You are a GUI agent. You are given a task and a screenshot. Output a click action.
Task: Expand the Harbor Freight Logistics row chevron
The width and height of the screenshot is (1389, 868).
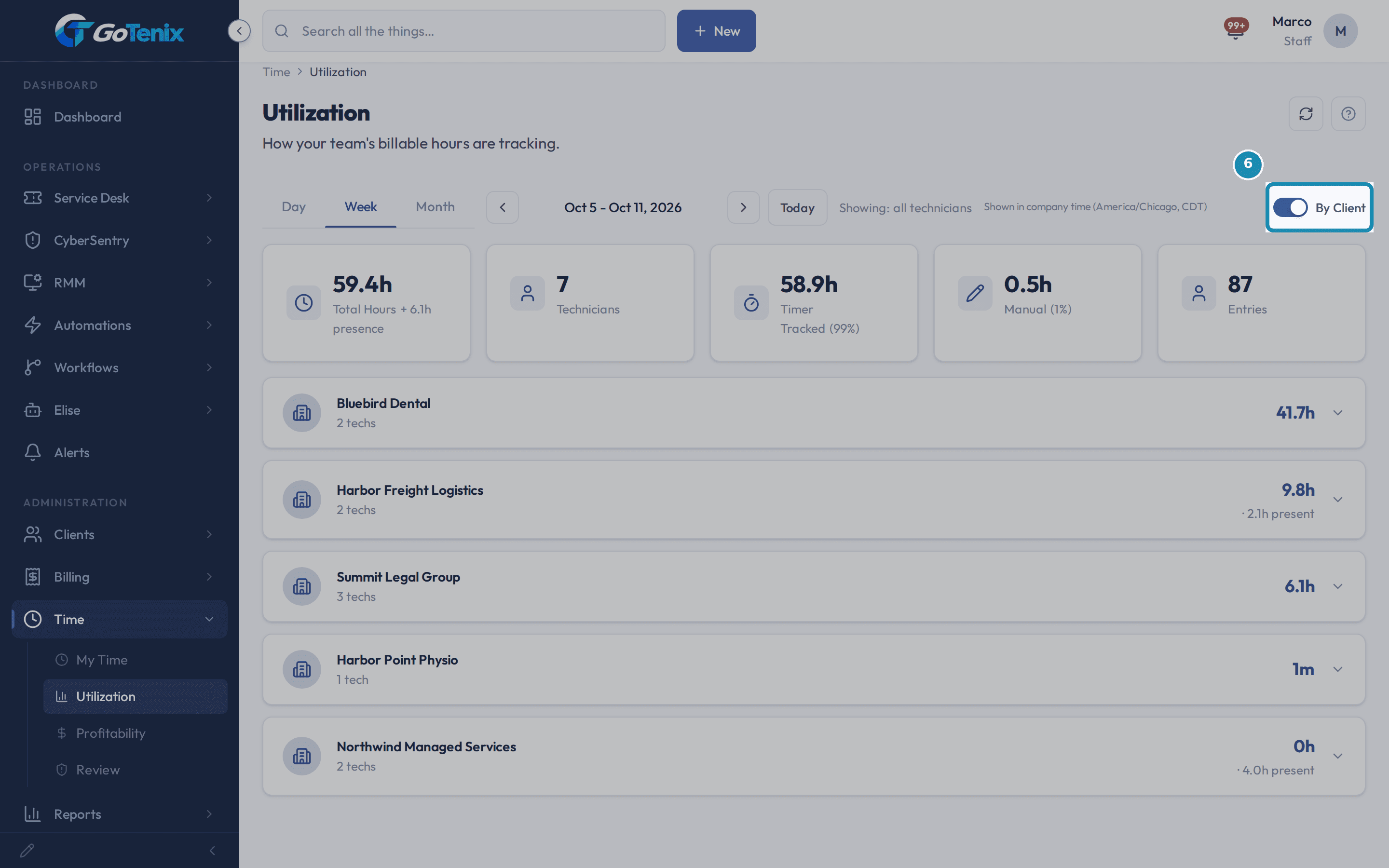1338,500
